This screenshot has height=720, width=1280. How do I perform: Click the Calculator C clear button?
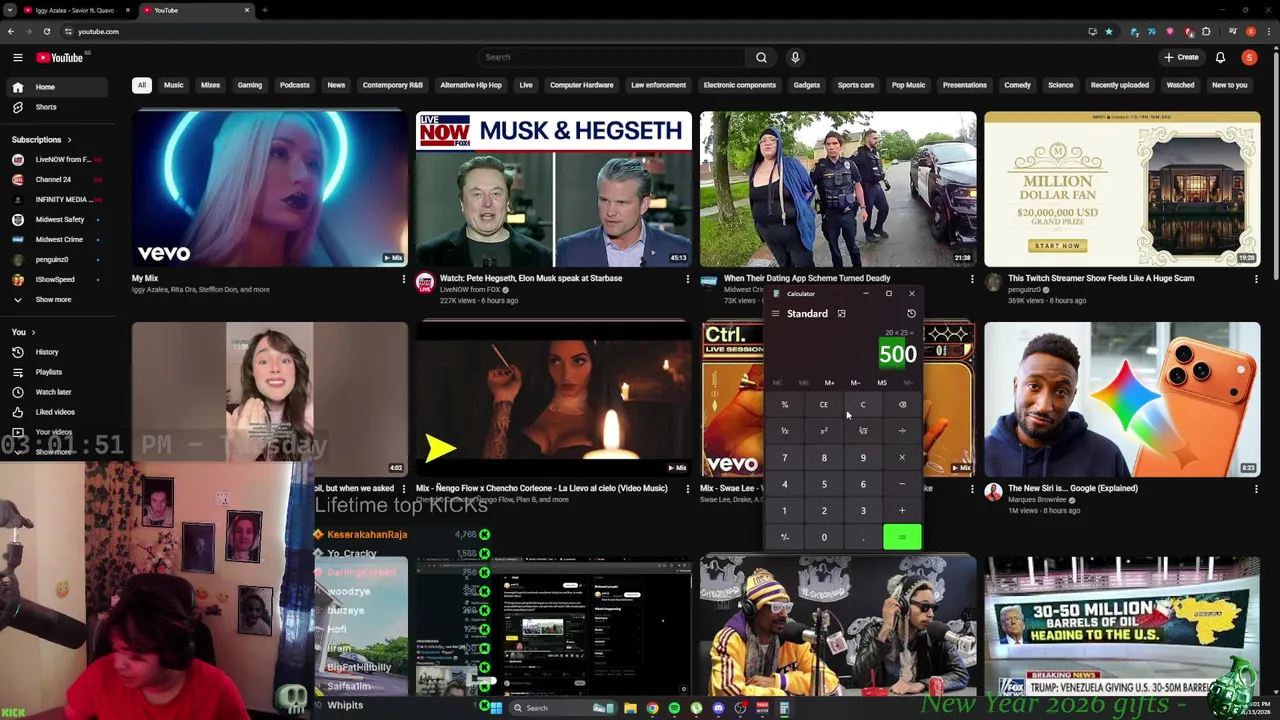(x=863, y=405)
